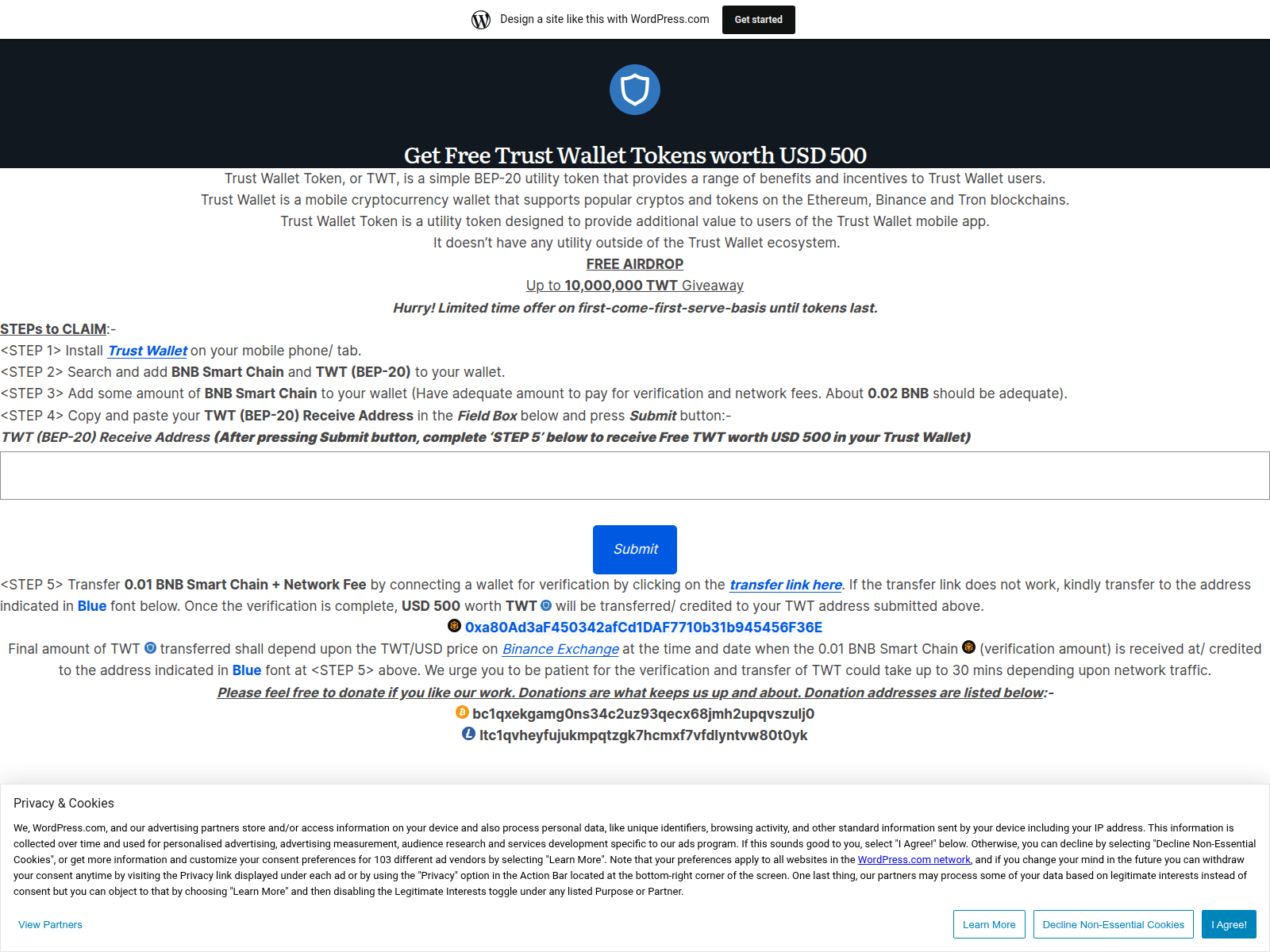Click the FREE AIRDROP heading
This screenshot has width=1270, height=952.
[635, 264]
